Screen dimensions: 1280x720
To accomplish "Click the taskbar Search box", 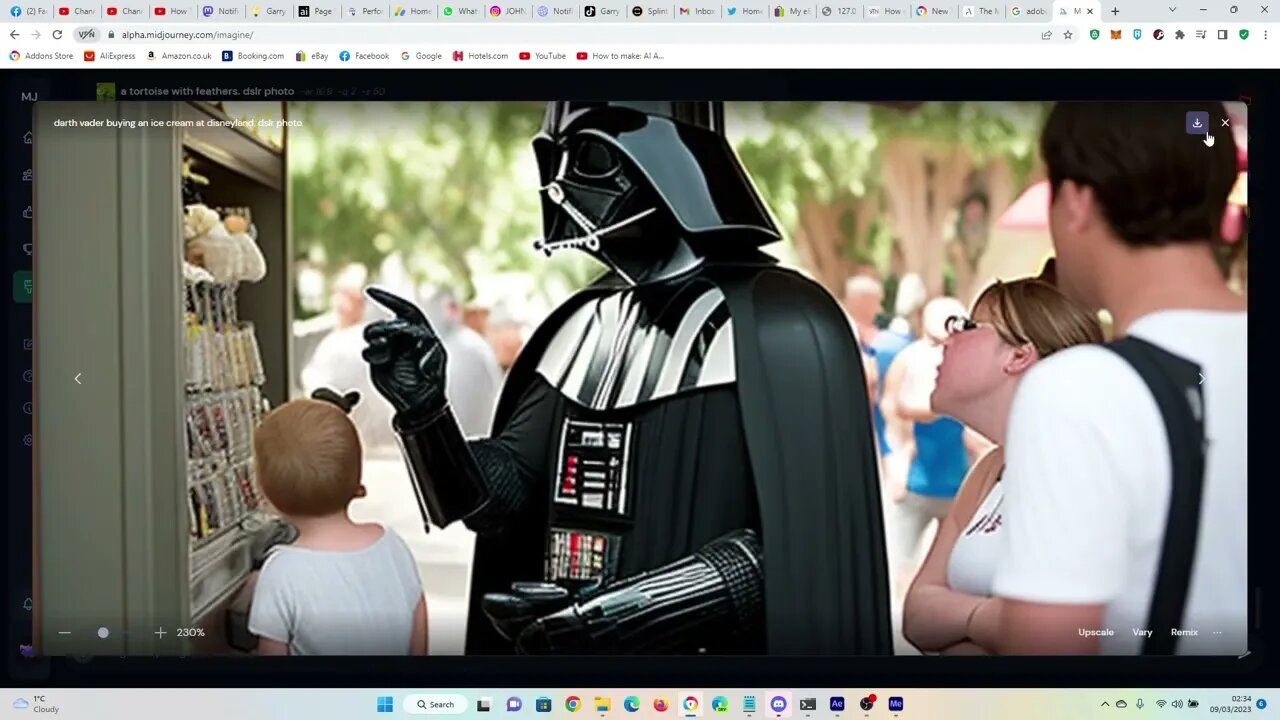I will coord(436,704).
